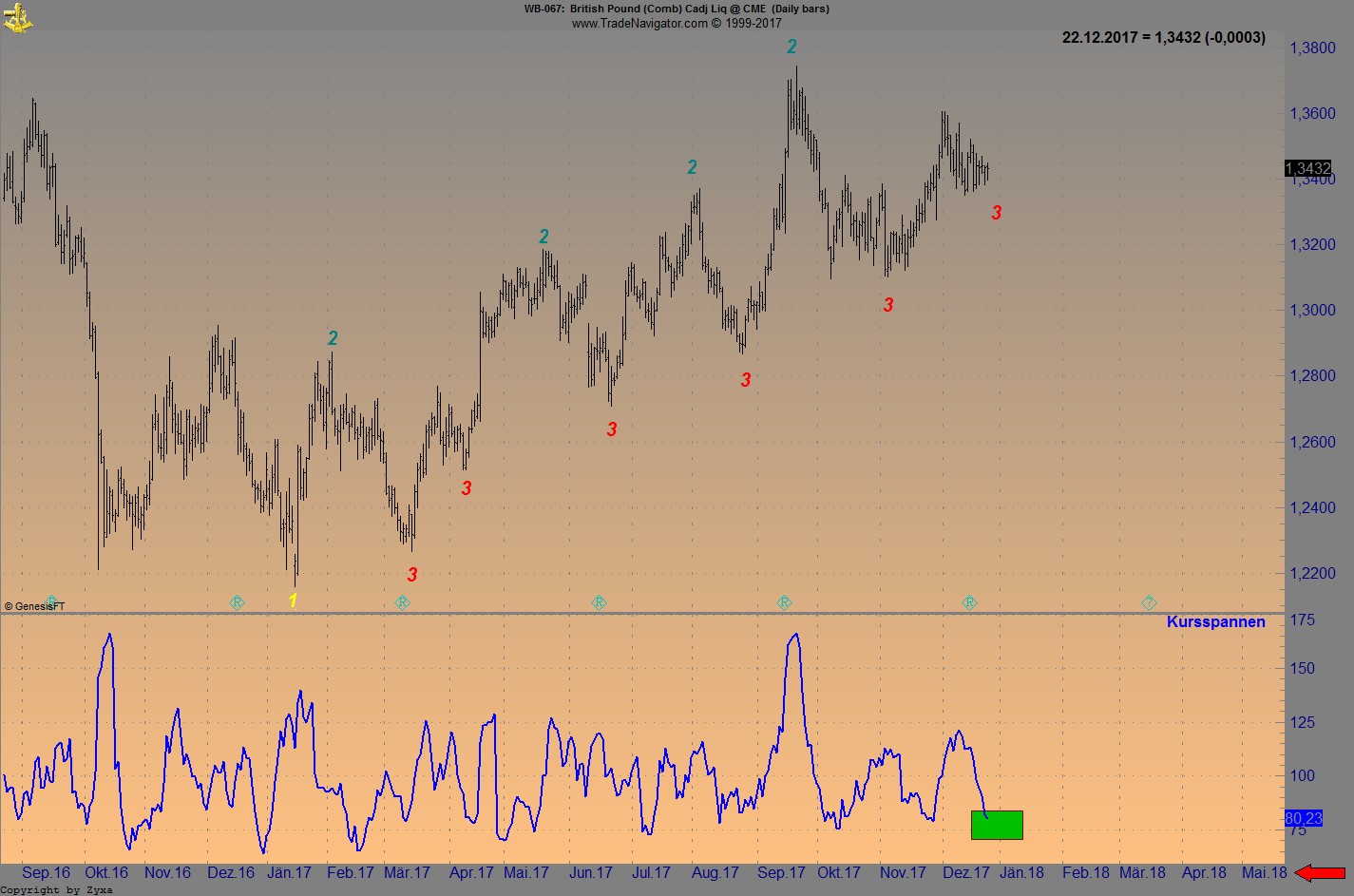1354x896 pixels.
Task: Select the Sep.17 axis label
Action: (x=780, y=871)
